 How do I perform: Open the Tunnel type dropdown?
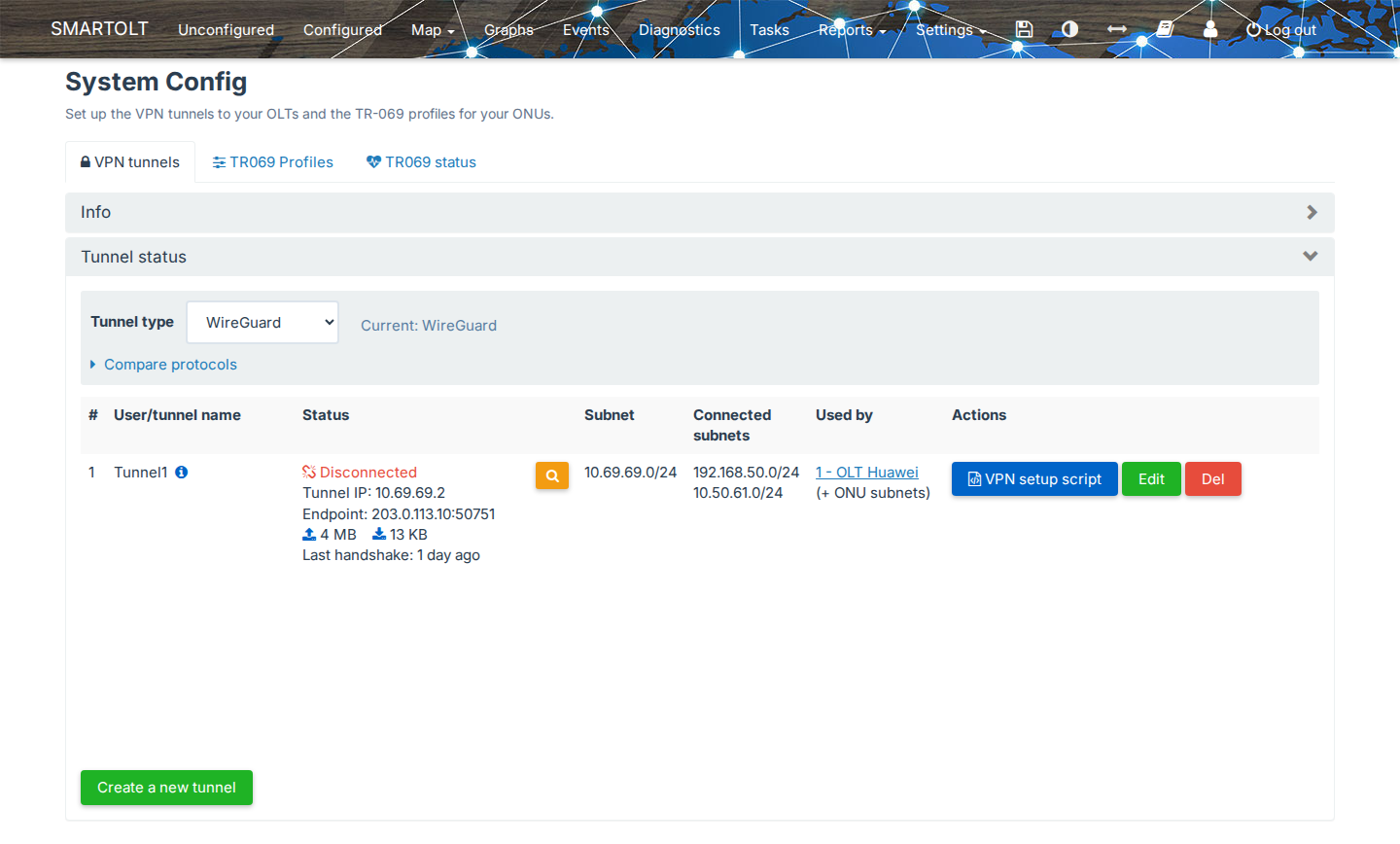(x=262, y=322)
